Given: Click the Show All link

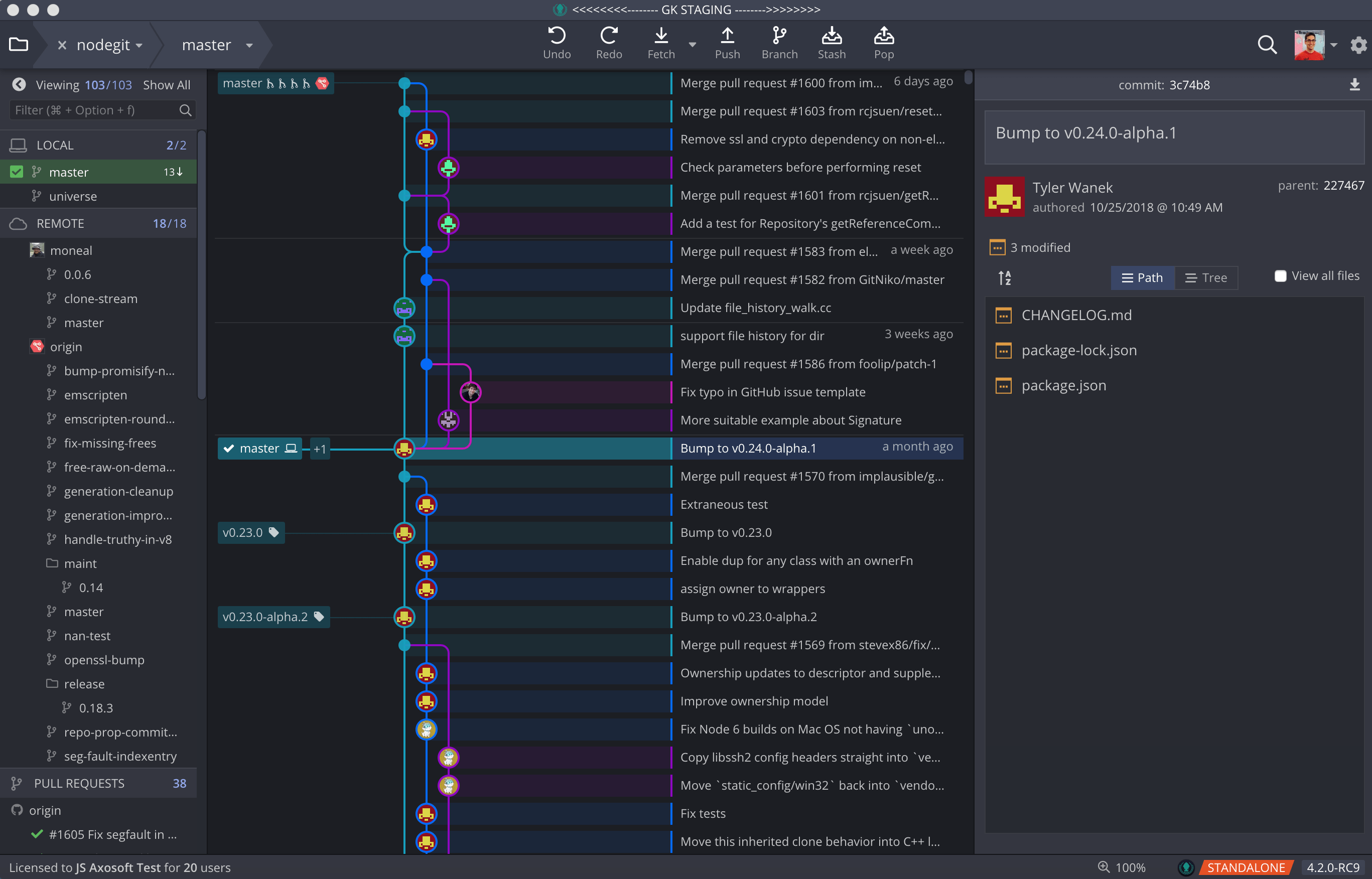Looking at the screenshot, I should click(166, 84).
